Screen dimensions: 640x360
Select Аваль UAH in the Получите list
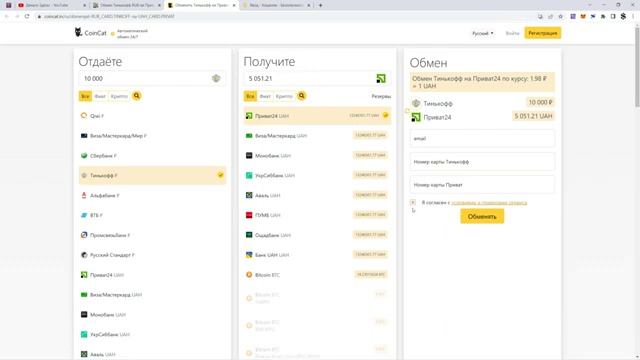(x=317, y=196)
